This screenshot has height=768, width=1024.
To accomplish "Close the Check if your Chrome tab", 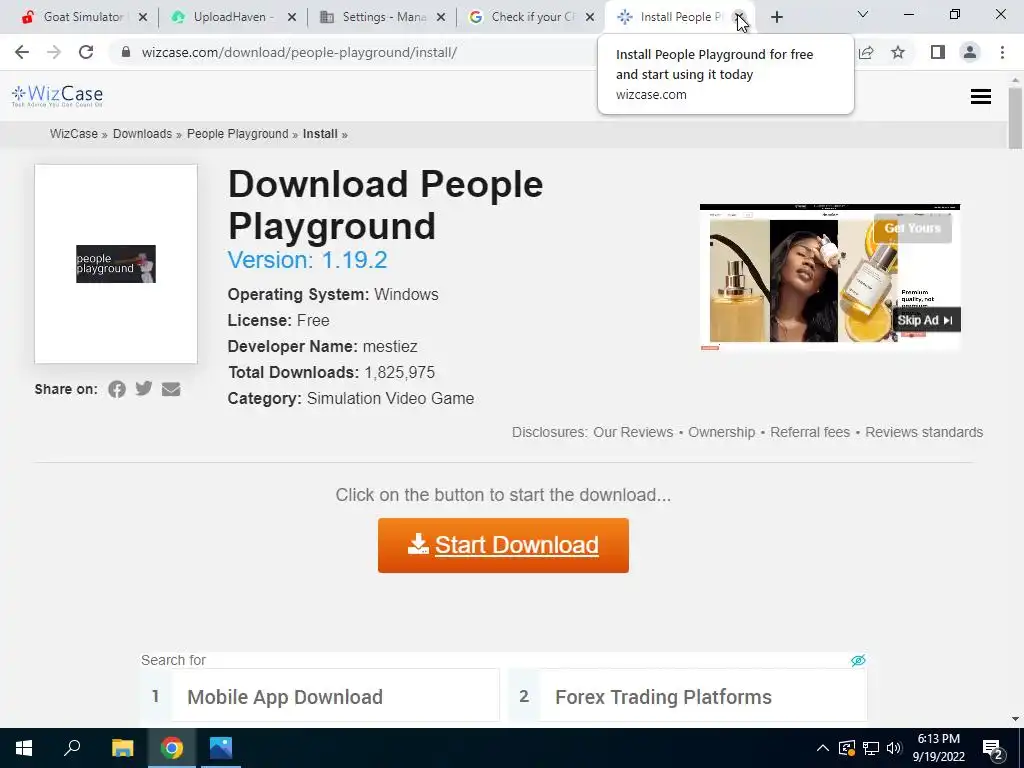I will (x=590, y=17).
